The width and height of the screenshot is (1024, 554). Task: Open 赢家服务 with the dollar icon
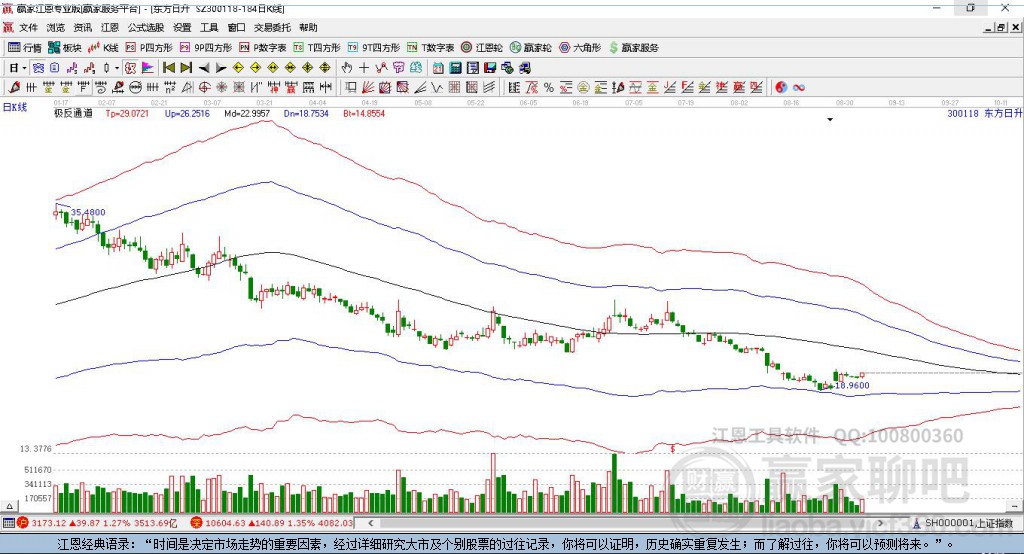(x=634, y=48)
